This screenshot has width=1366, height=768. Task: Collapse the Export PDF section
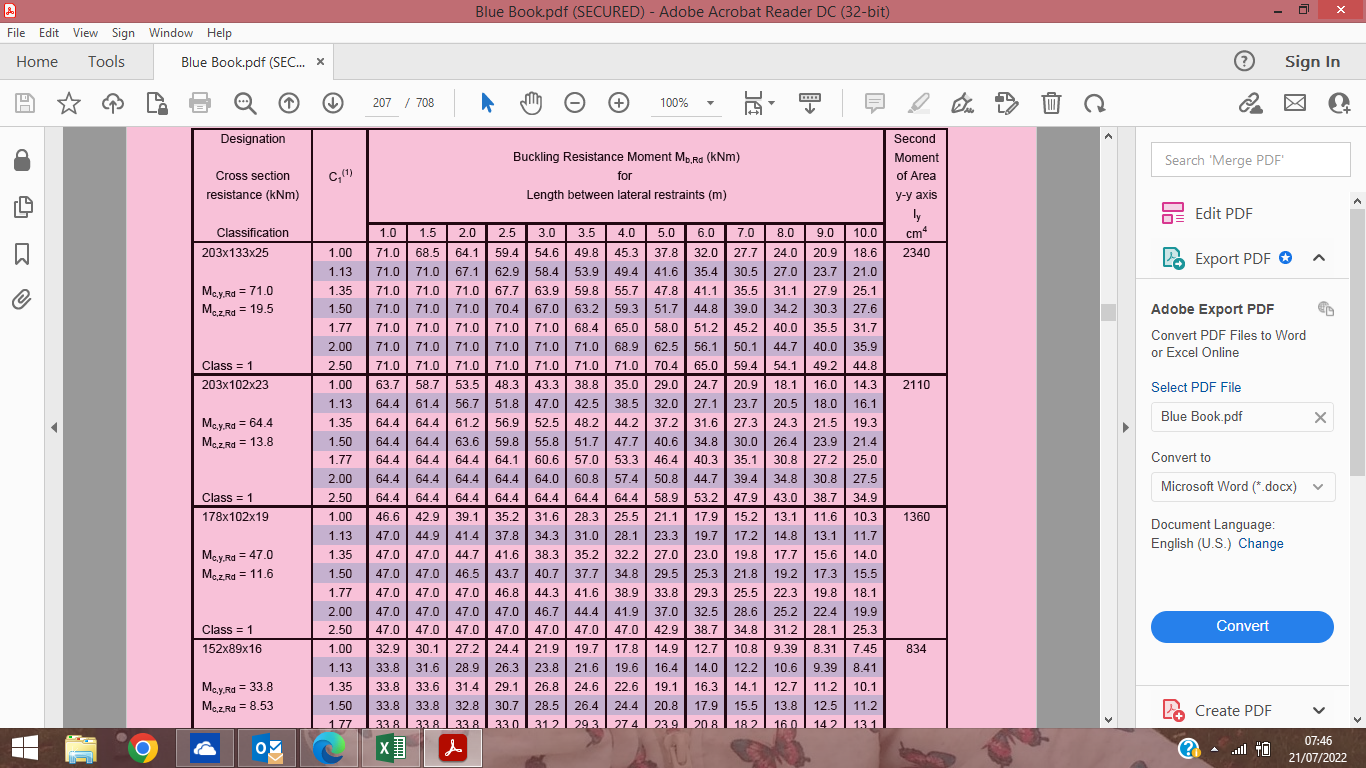point(1318,258)
